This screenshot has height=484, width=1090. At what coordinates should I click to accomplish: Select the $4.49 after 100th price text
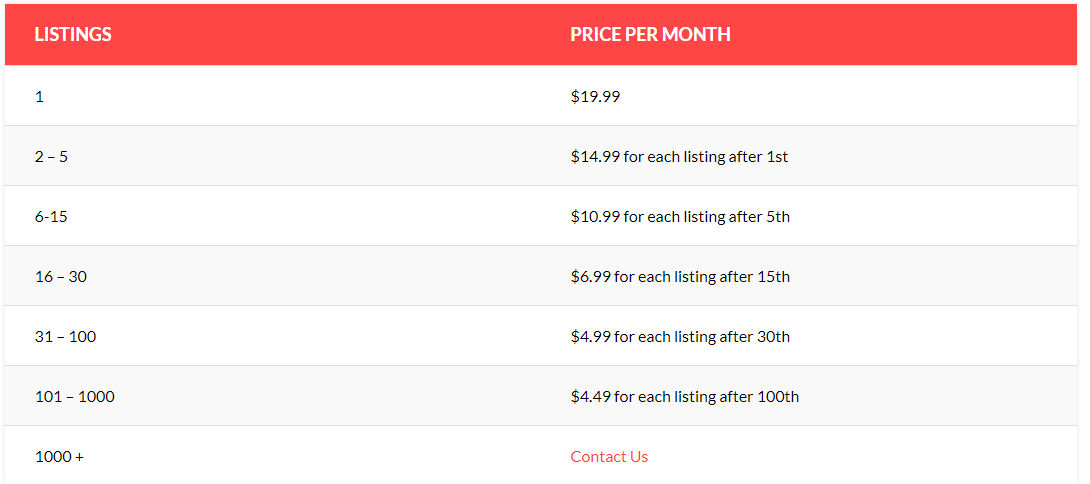coord(685,397)
